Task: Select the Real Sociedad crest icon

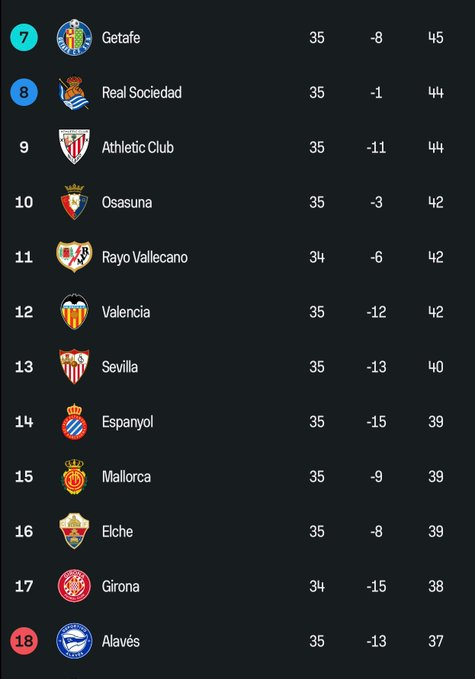Action: pos(74,93)
